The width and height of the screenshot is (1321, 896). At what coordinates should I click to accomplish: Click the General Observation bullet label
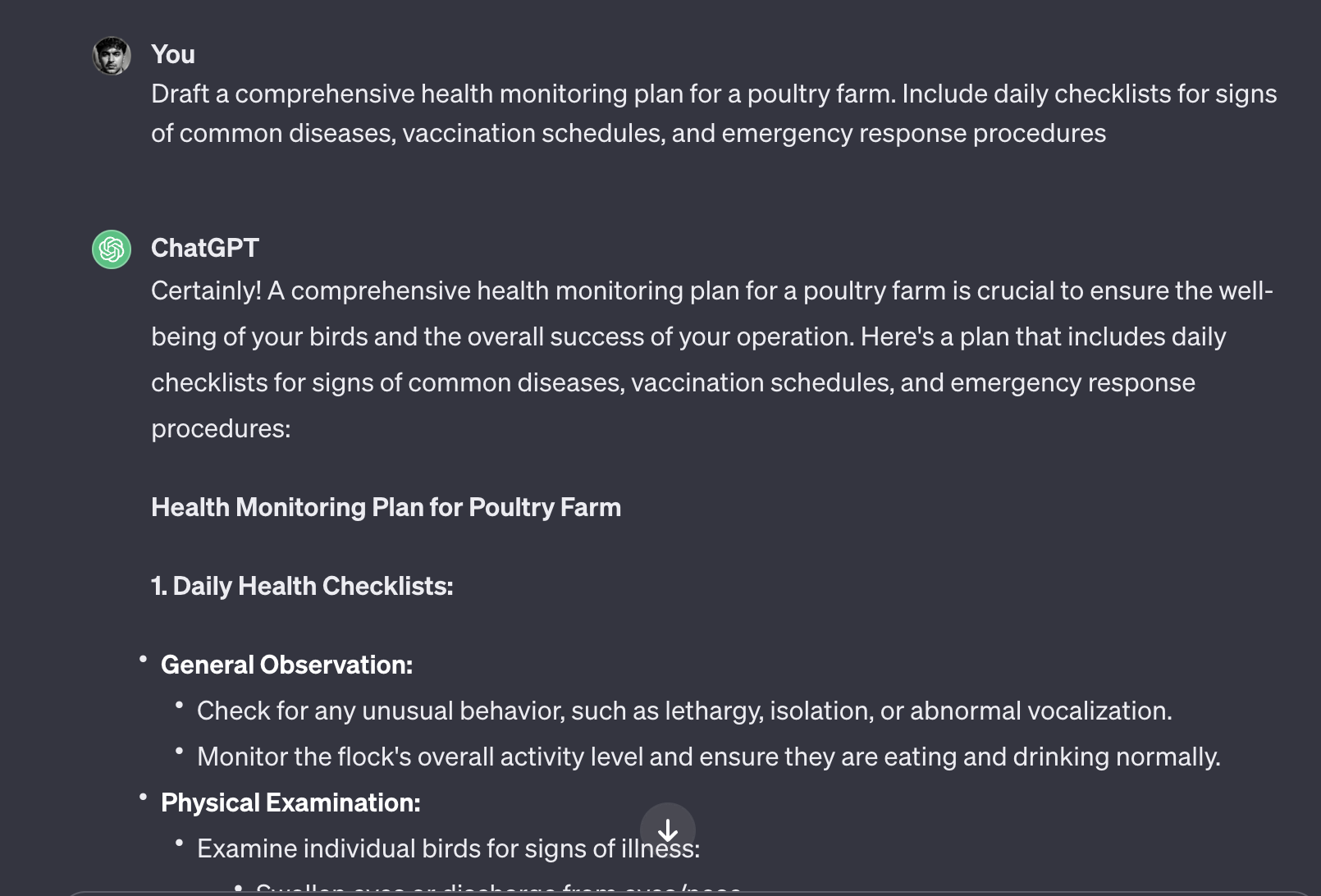pos(286,665)
